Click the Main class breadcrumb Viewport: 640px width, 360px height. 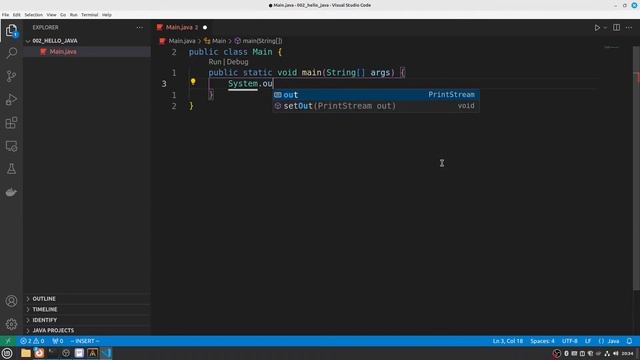(x=215, y=41)
